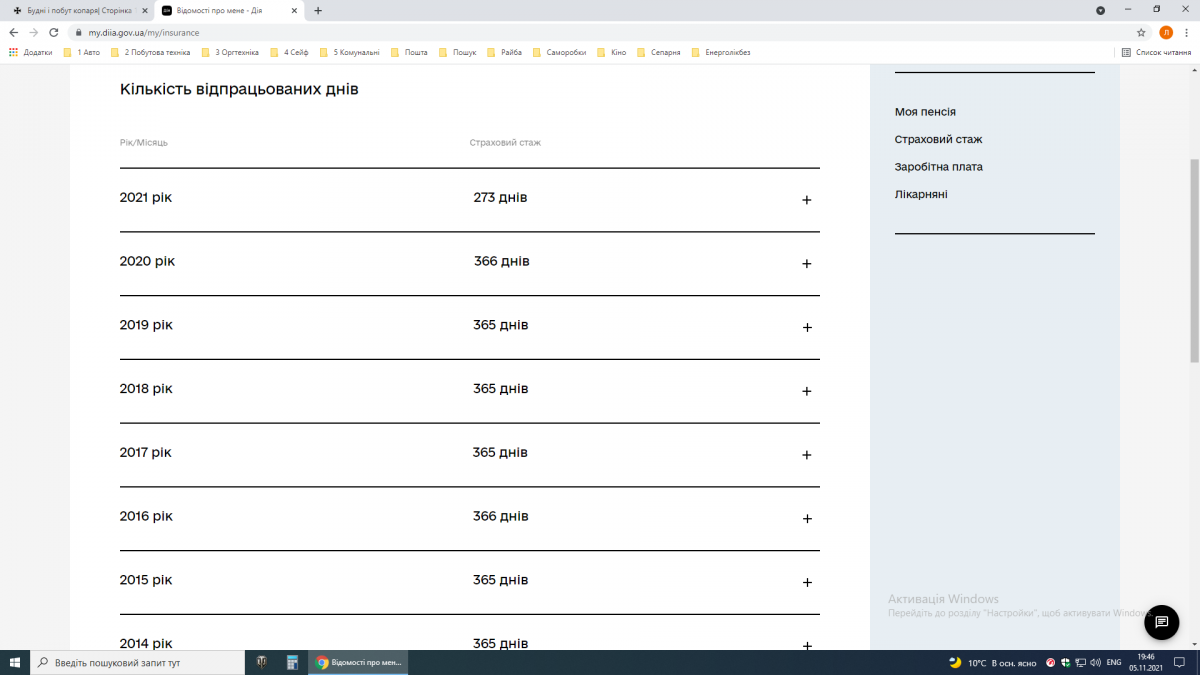Expand the 2016 рік row
This screenshot has width=1200, height=675.
pyautogui.click(x=806, y=519)
